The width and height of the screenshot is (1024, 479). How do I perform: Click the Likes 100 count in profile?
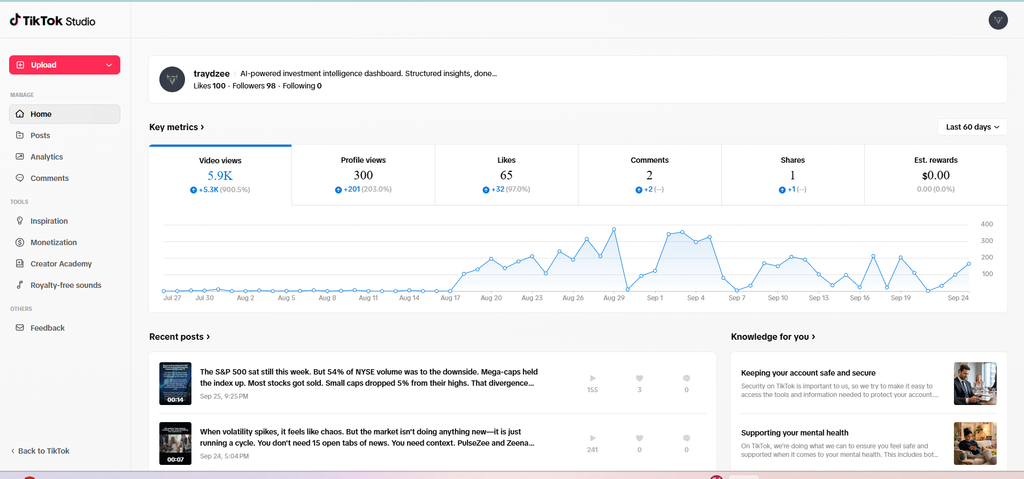(210, 86)
